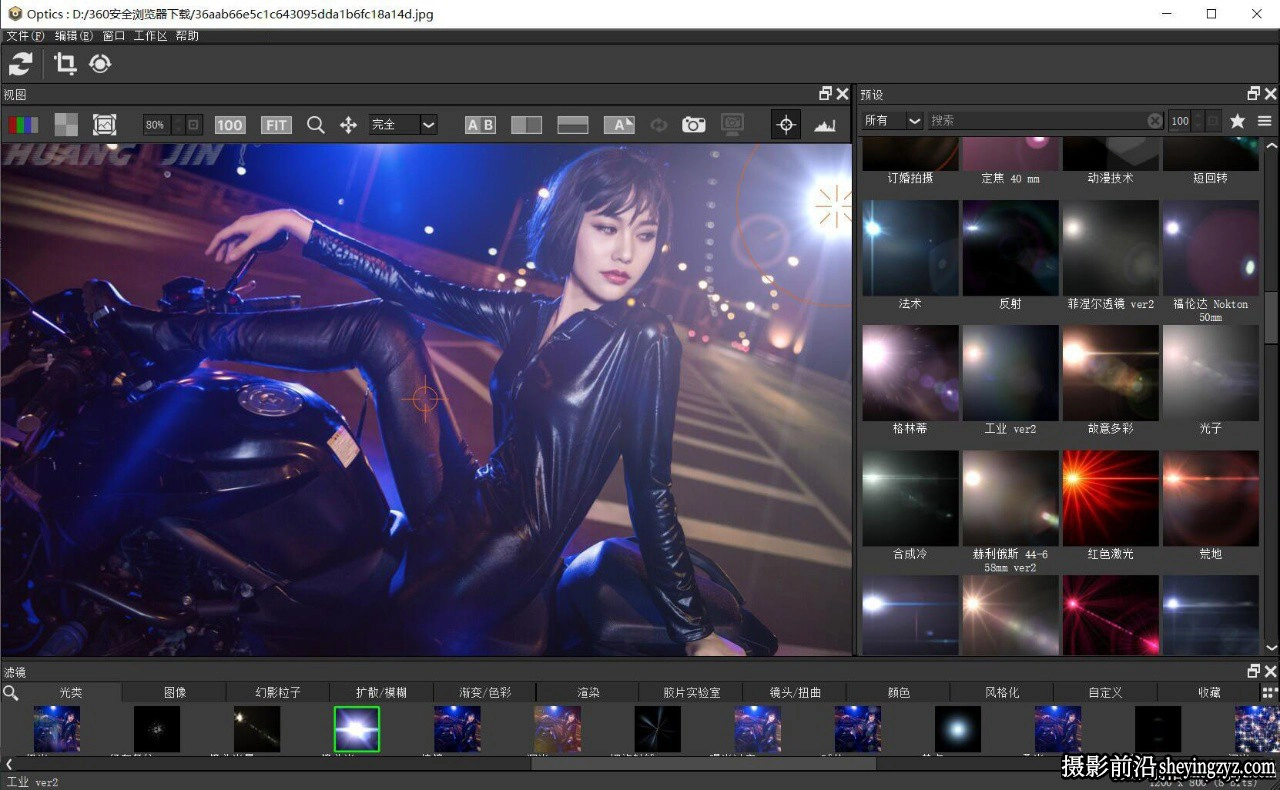Click the framed image view icon
Viewport: 1280px width, 790px height.
pyautogui.click(x=104, y=125)
